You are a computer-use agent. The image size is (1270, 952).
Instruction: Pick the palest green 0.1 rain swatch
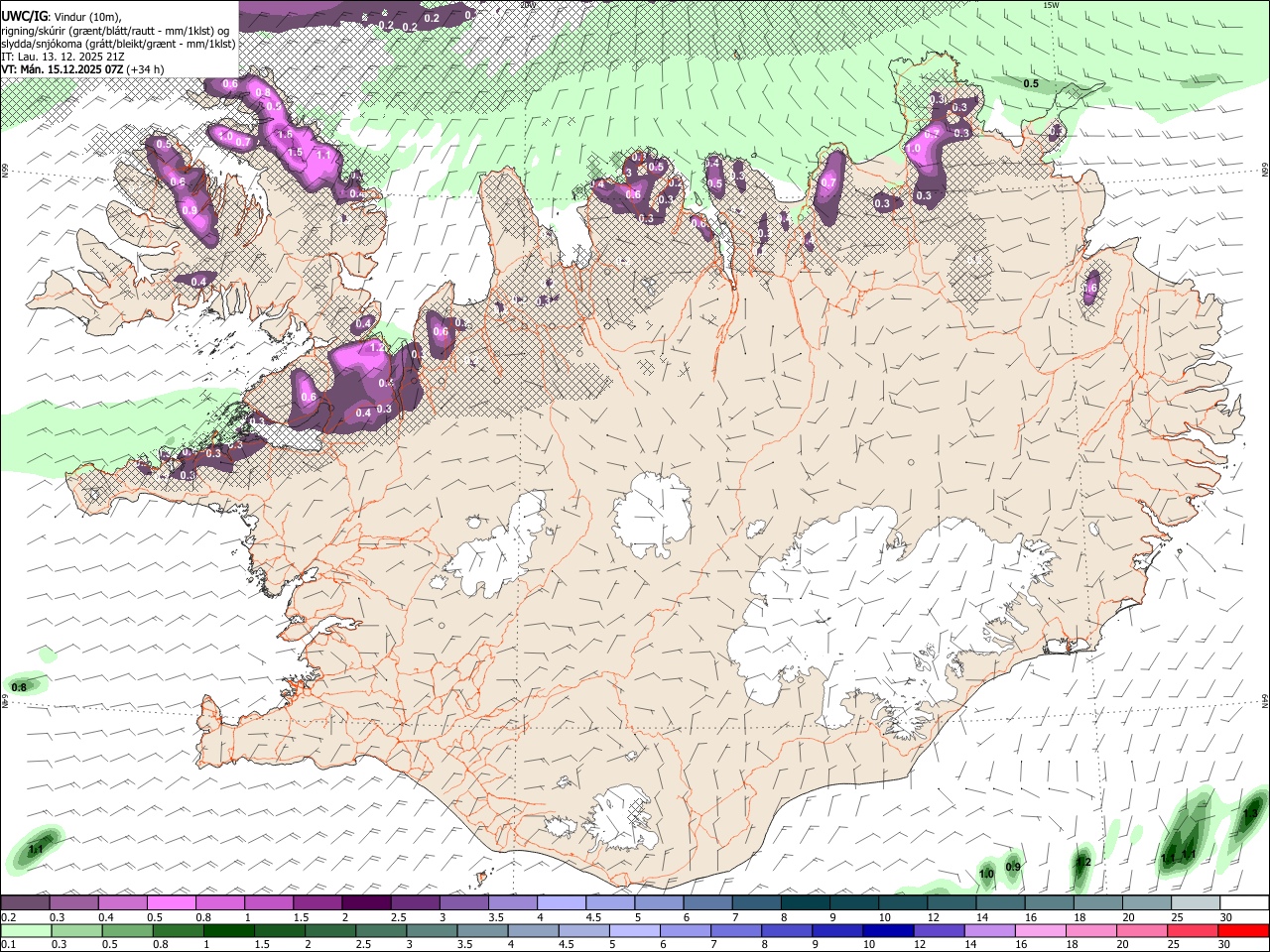25,930
